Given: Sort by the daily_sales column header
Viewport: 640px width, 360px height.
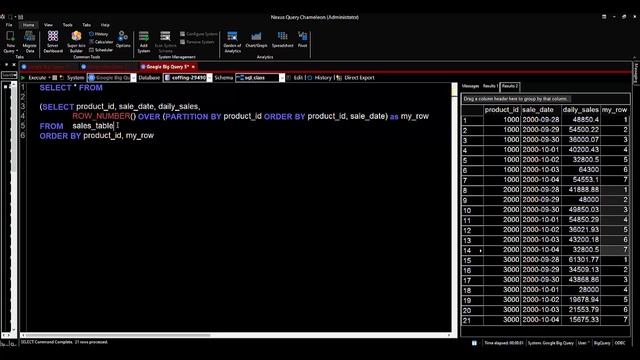Looking at the screenshot, I should 580,110.
